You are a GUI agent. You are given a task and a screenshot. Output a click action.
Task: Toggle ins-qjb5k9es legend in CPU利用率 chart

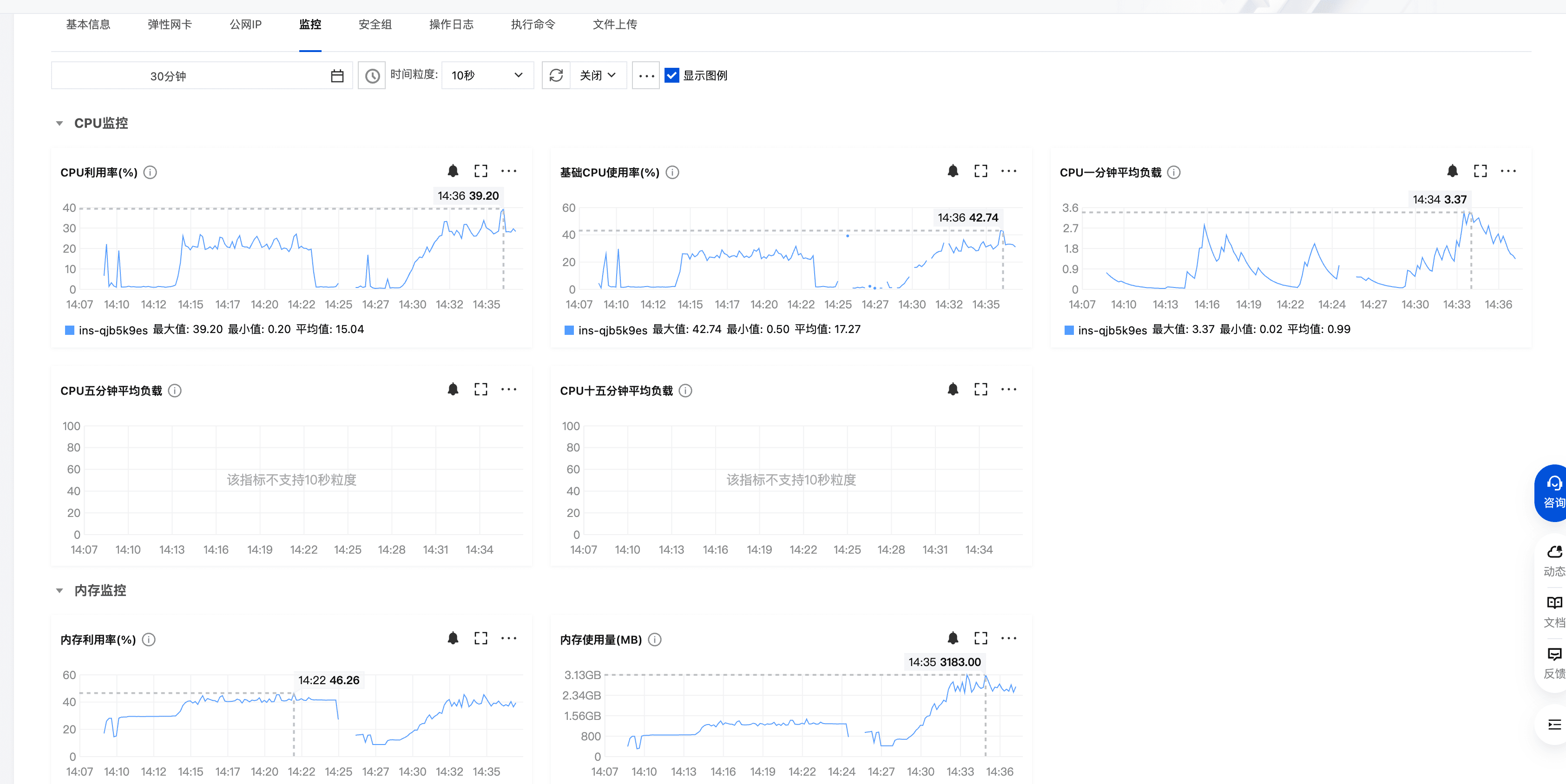pos(113,330)
